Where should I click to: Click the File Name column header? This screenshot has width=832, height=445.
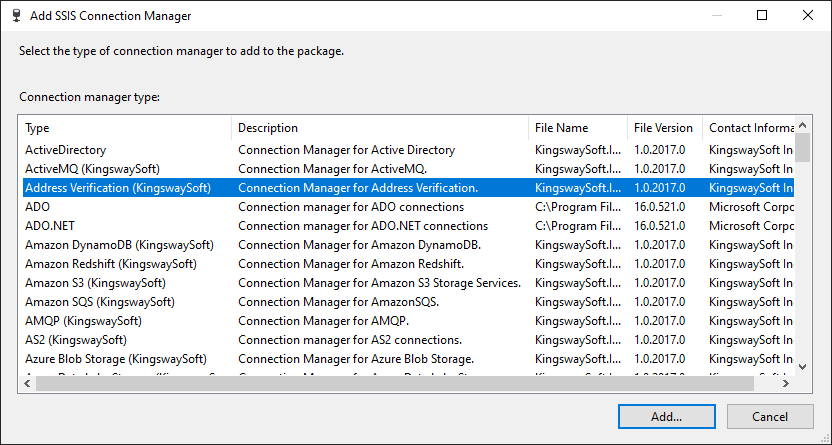(x=578, y=128)
